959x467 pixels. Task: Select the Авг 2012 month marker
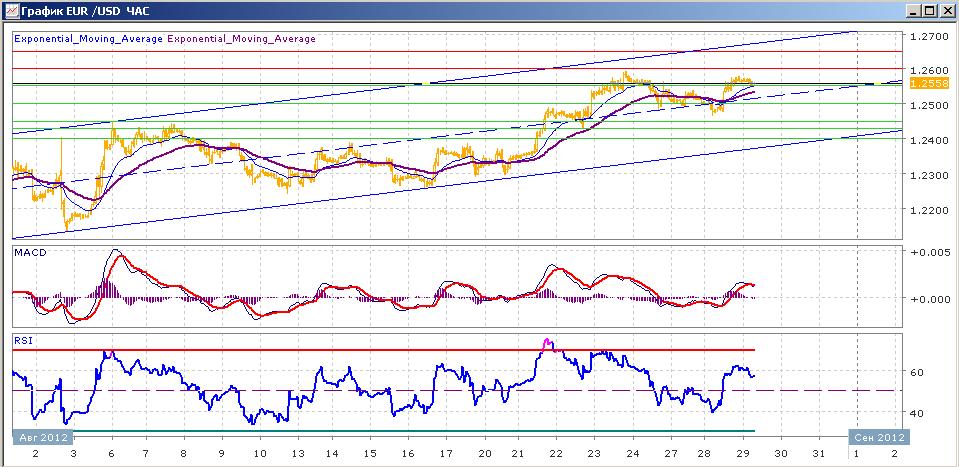coord(43,437)
